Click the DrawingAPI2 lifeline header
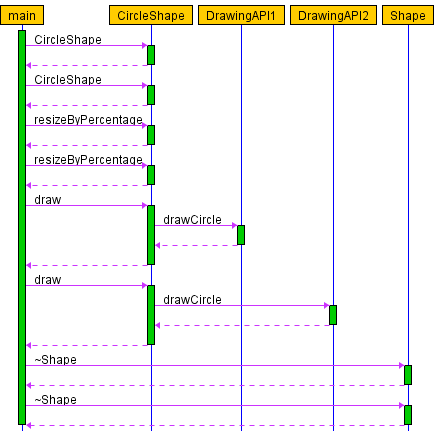 333,15
